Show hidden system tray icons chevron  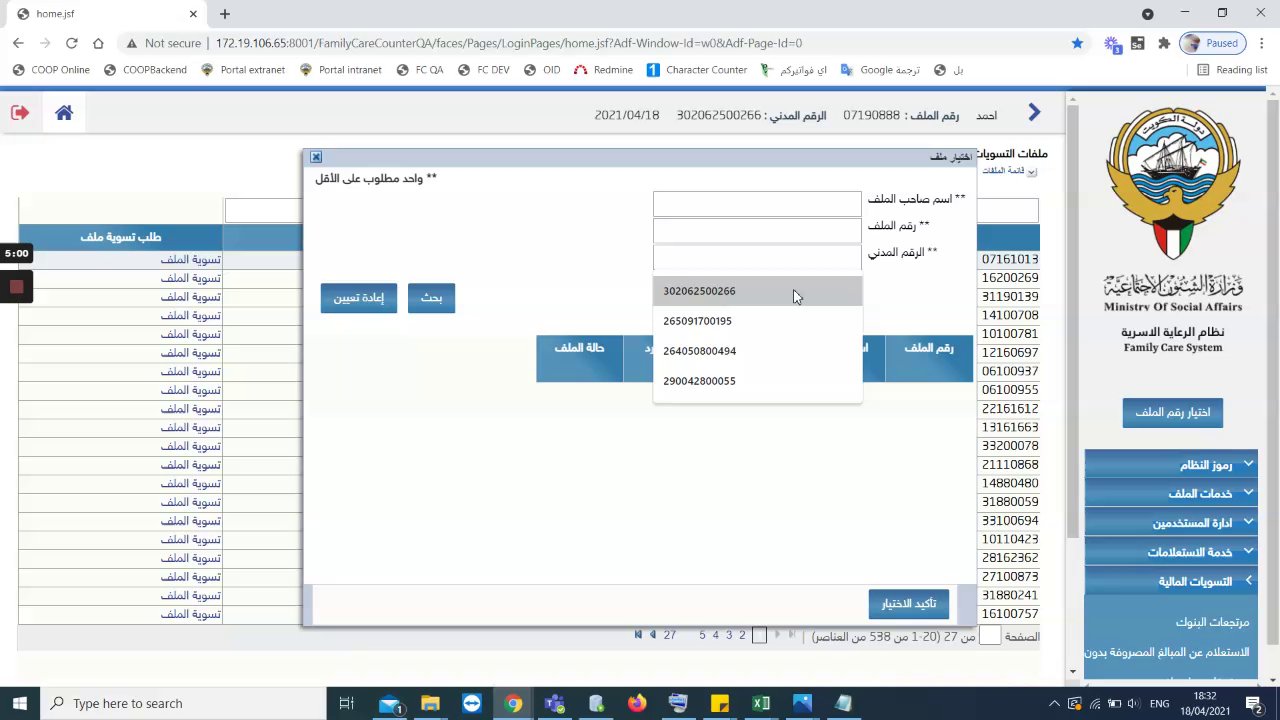[1054, 703]
